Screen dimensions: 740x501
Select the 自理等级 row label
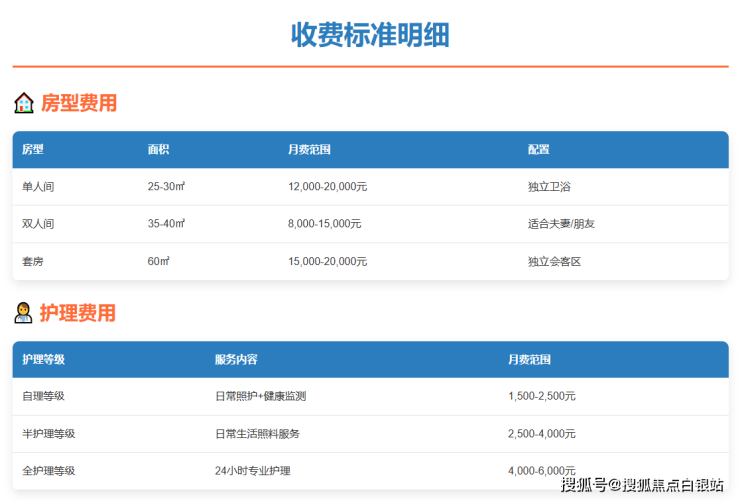pyautogui.click(x=43, y=396)
